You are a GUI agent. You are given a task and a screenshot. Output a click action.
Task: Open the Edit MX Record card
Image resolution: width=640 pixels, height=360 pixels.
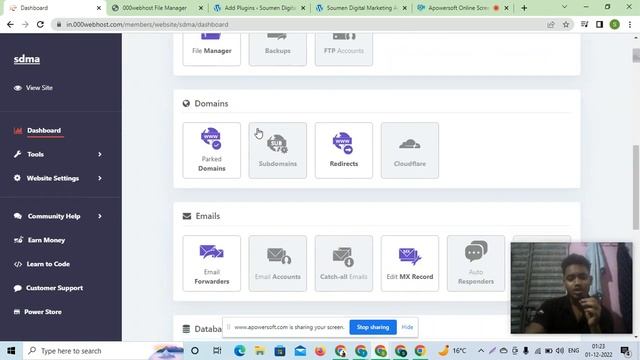[x=410, y=263]
